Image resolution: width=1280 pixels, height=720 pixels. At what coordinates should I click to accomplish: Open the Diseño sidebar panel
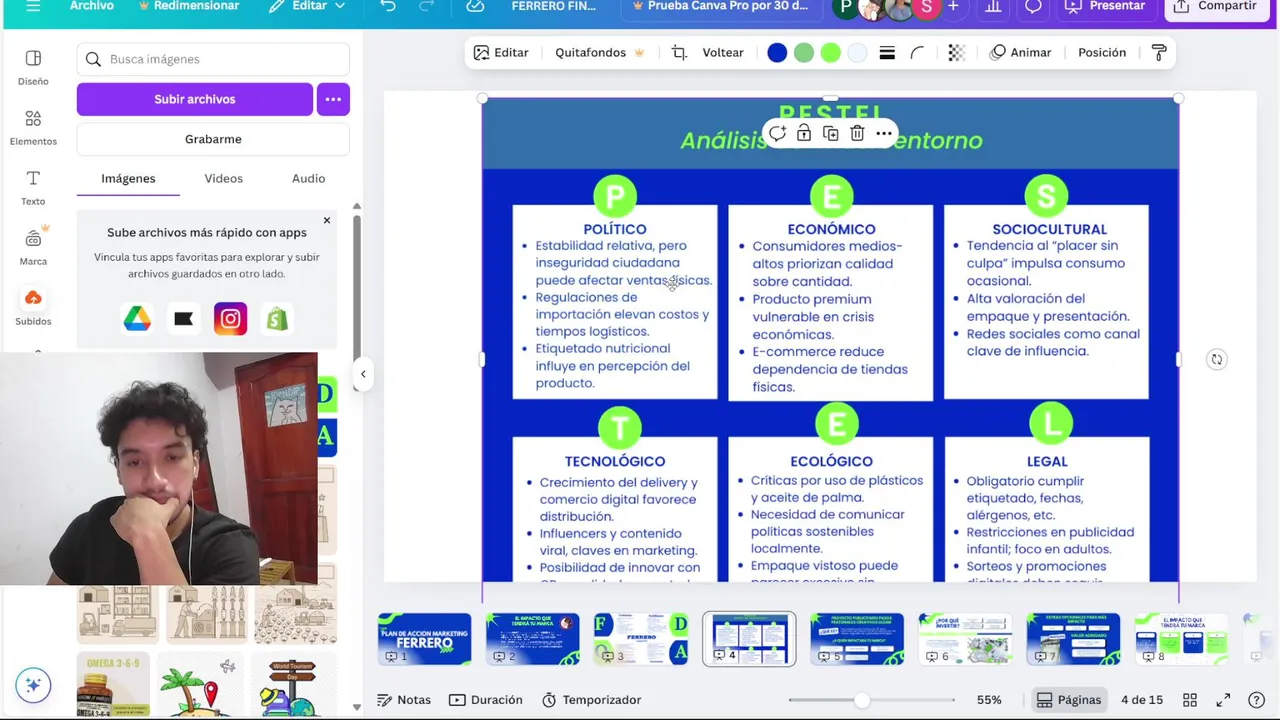[x=33, y=68]
